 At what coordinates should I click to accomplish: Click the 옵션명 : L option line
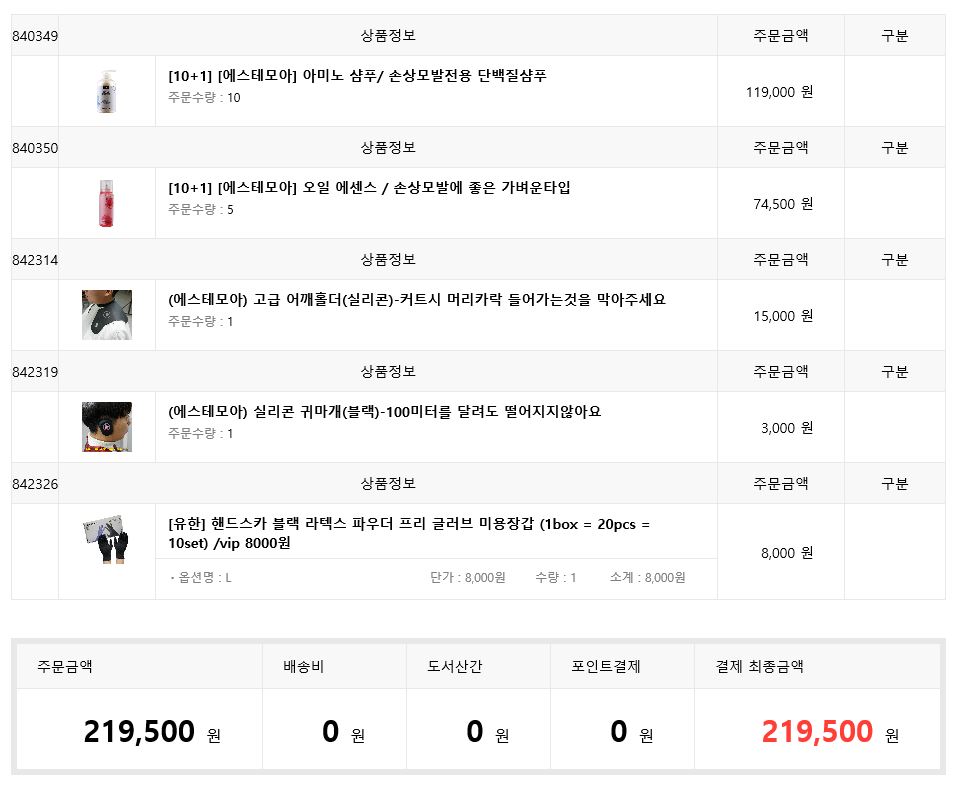tap(201, 578)
